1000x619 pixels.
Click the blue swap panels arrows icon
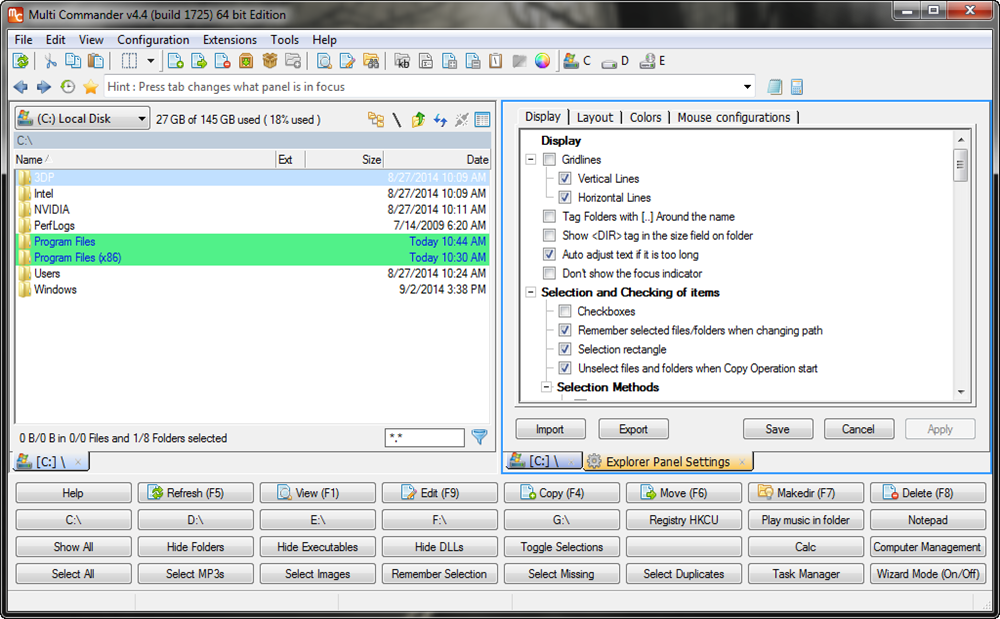[x=440, y=119]
